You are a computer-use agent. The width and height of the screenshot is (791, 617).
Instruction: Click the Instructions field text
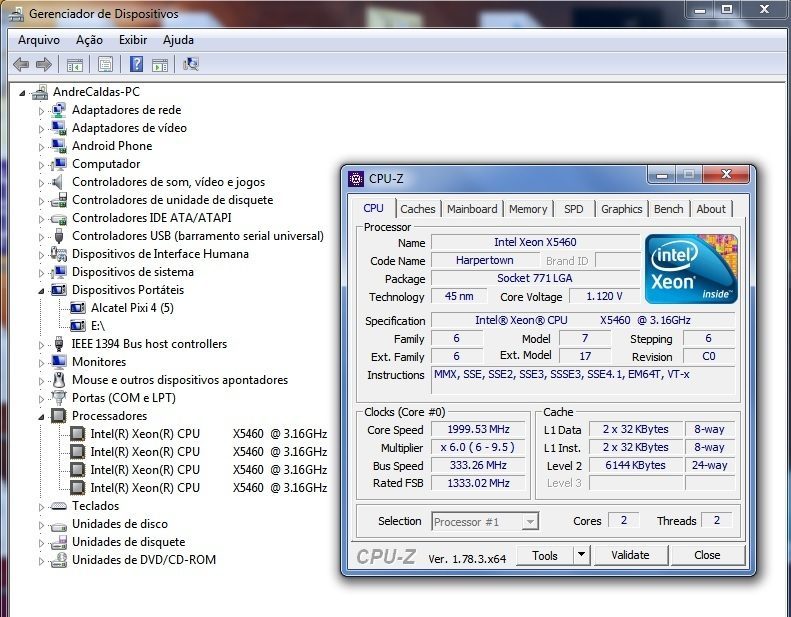click(x=561, y=374)
